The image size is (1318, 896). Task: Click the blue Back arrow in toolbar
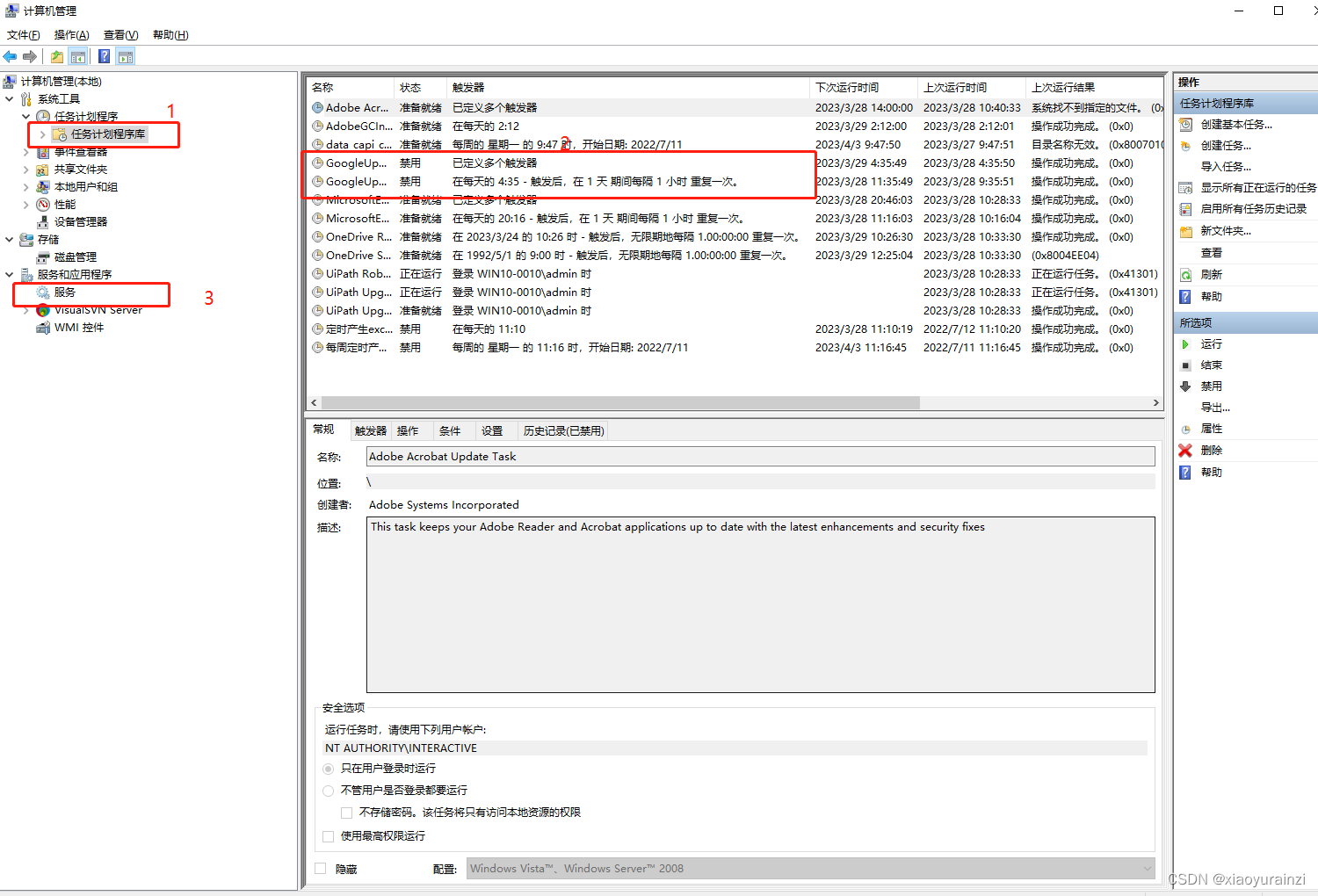click(11, 57)
